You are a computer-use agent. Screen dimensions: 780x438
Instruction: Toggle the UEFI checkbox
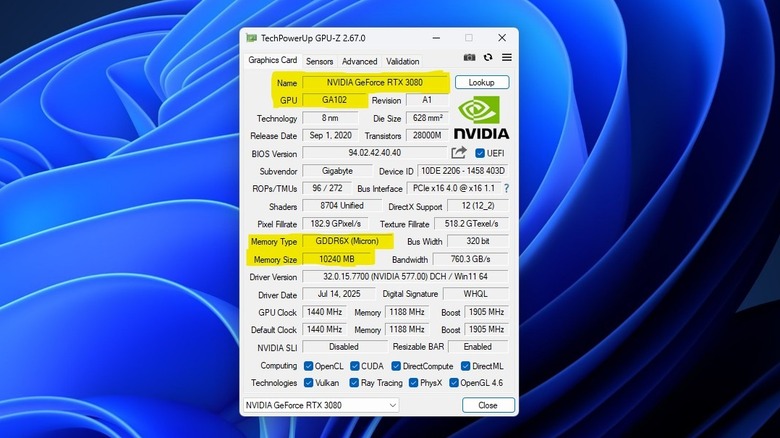coord(480,153)
